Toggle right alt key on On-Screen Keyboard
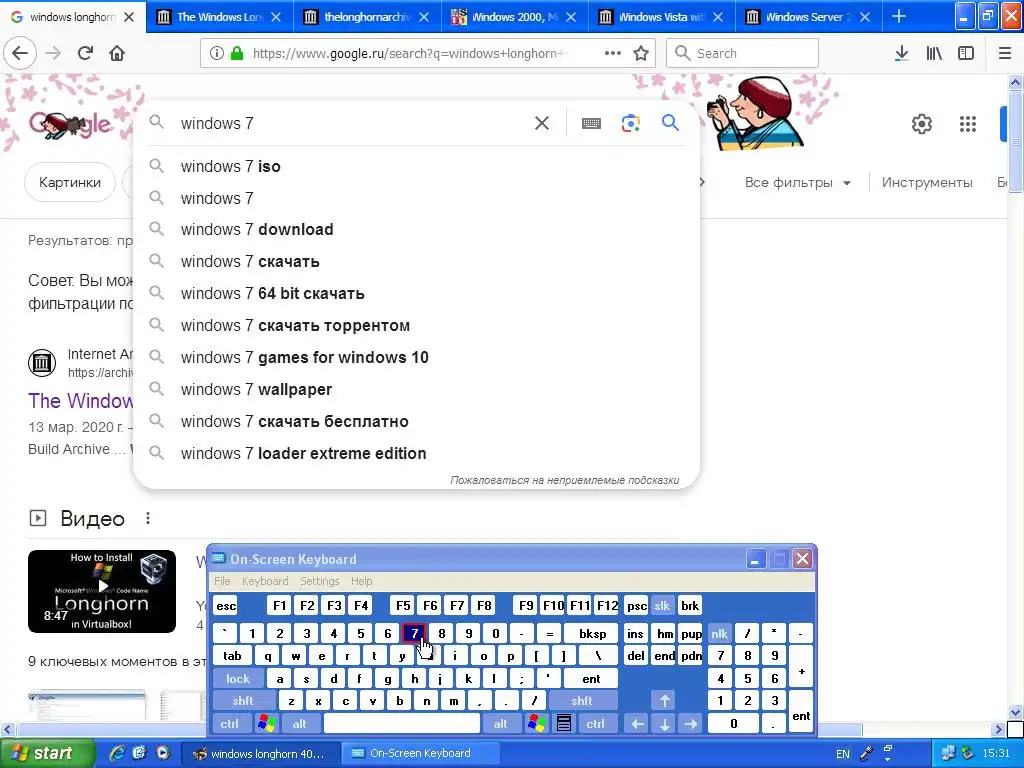This screenshot has height=768, width=1024. pos(500,724)
